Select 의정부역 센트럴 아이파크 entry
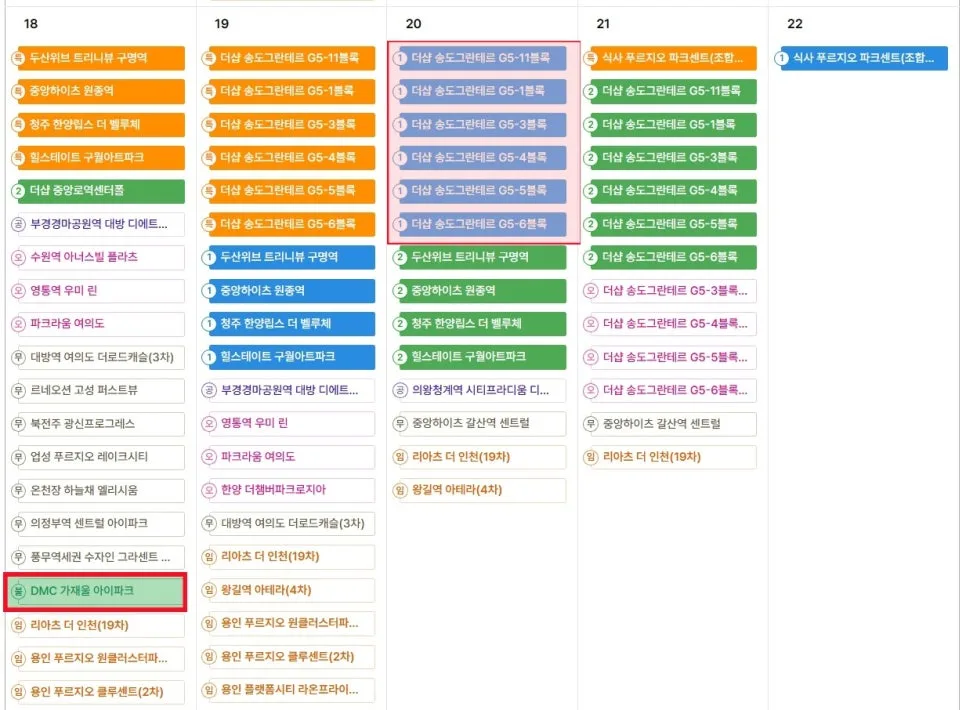 98,523
